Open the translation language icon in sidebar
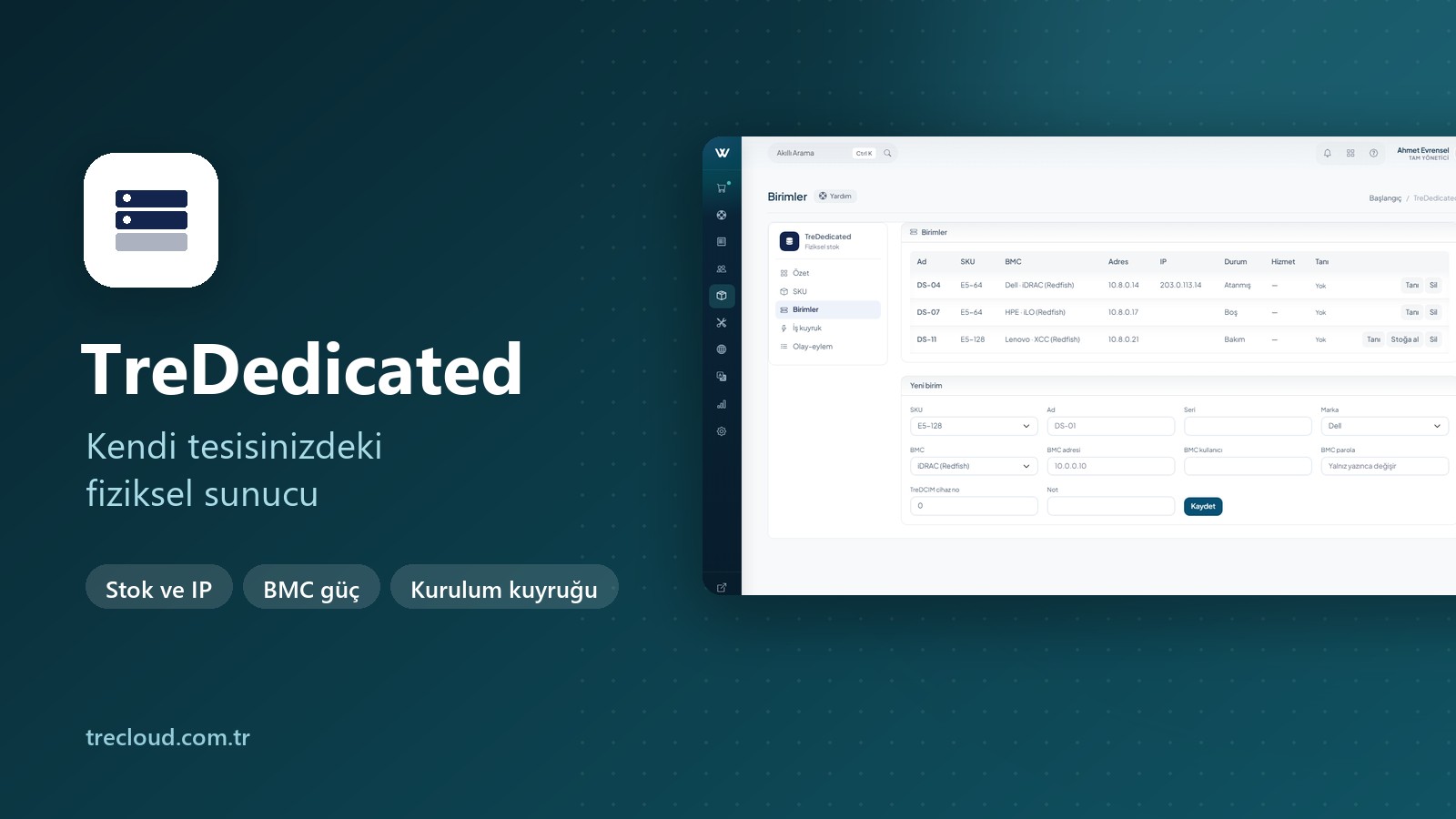Image resolution: width=1456 pixels, height=819 pixels. [x=722, y=377]
